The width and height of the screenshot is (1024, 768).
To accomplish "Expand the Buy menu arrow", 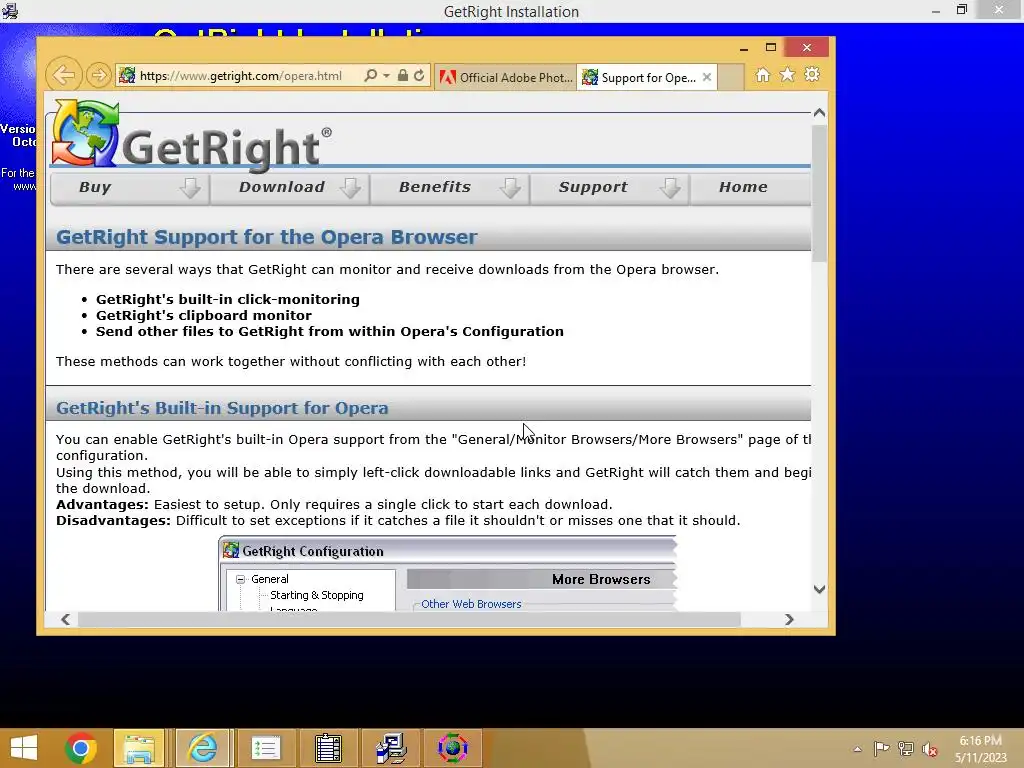I will click(190, 187).
